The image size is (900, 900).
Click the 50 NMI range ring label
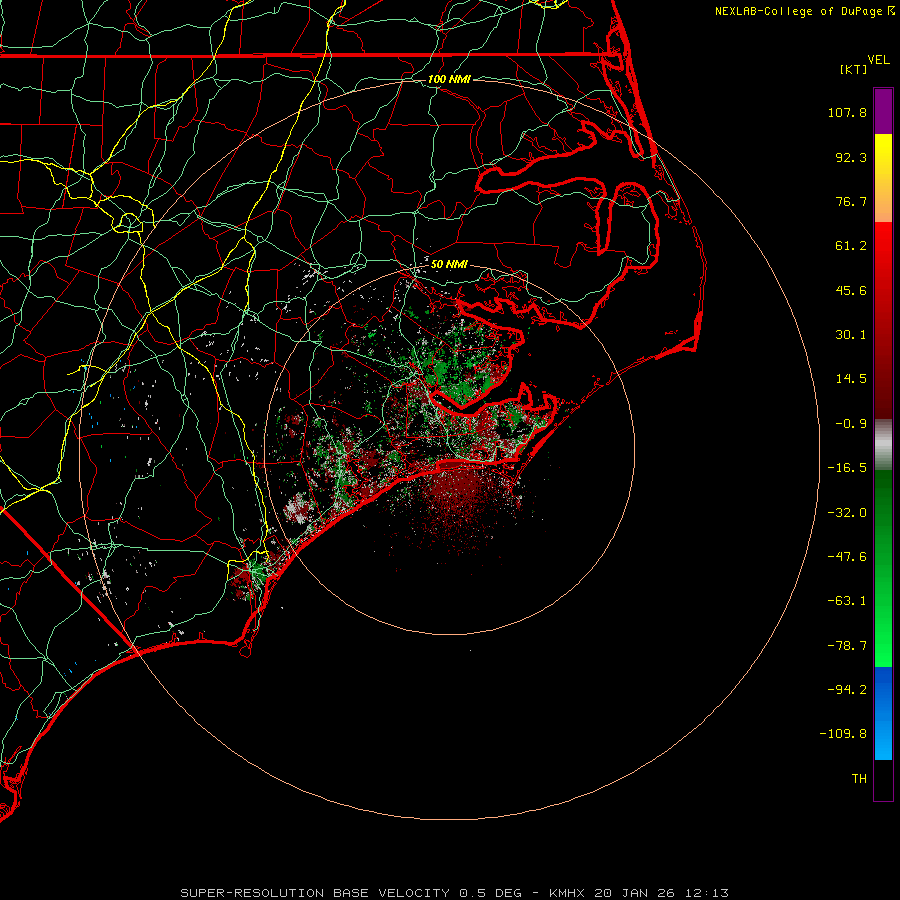(449, 264)
